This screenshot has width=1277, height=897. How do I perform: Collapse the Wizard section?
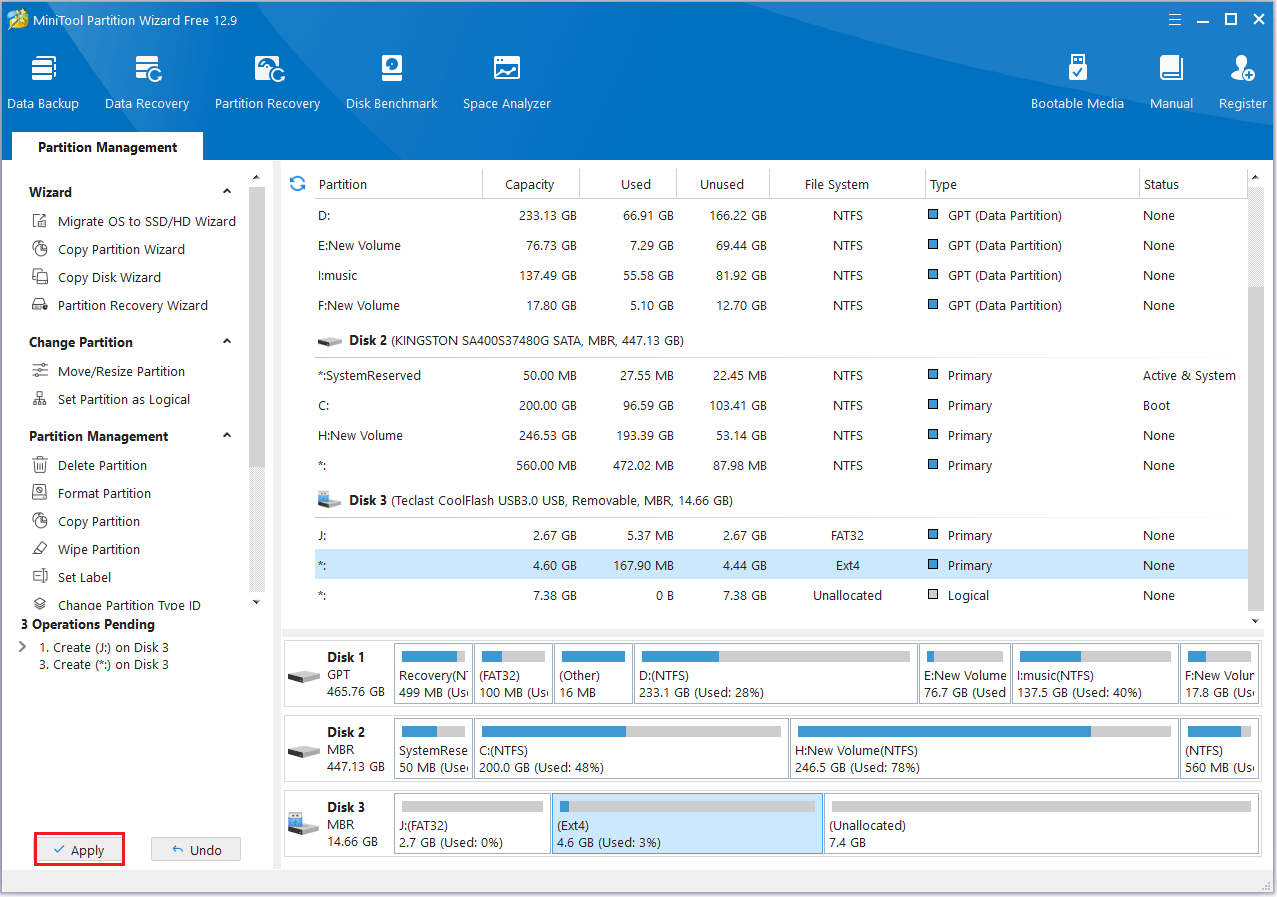click(x=227, y=192)
